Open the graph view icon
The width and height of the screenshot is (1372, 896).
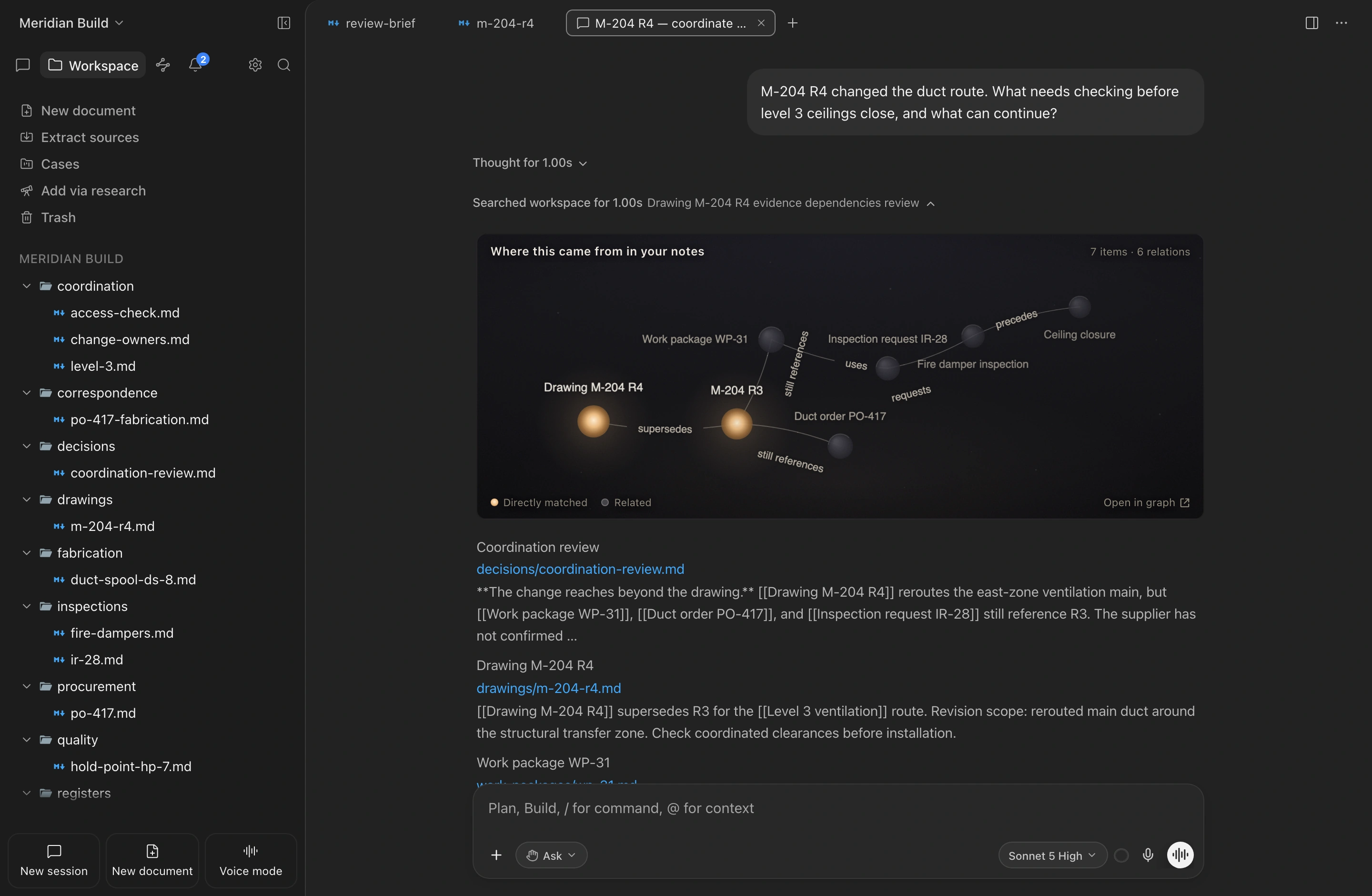pos(163,65)
